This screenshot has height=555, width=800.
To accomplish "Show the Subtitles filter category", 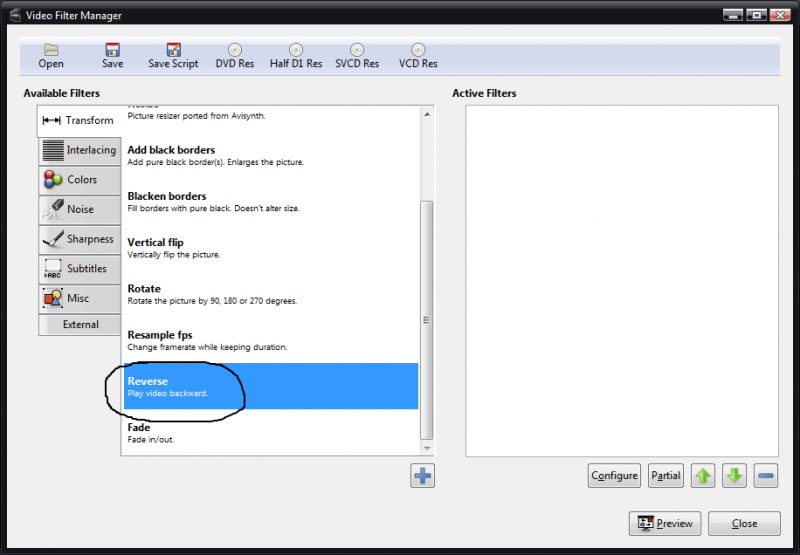I will pos(79,269).
